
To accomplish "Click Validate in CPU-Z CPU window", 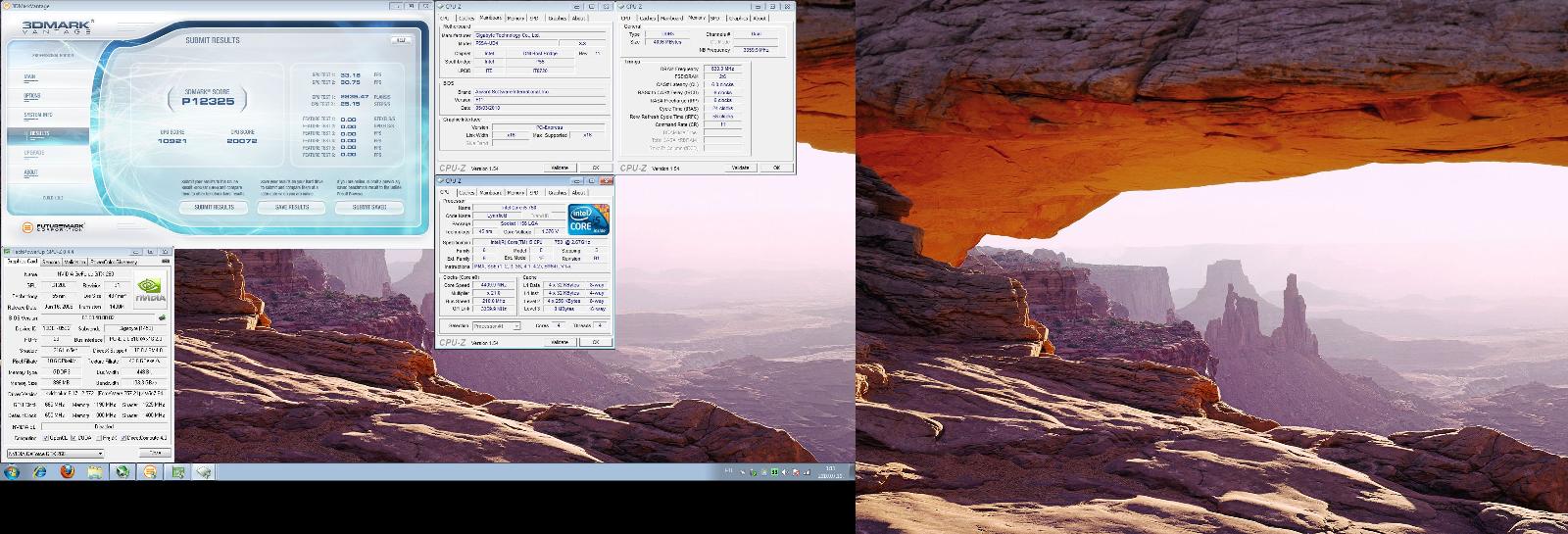I will click(x=559, y=343).
